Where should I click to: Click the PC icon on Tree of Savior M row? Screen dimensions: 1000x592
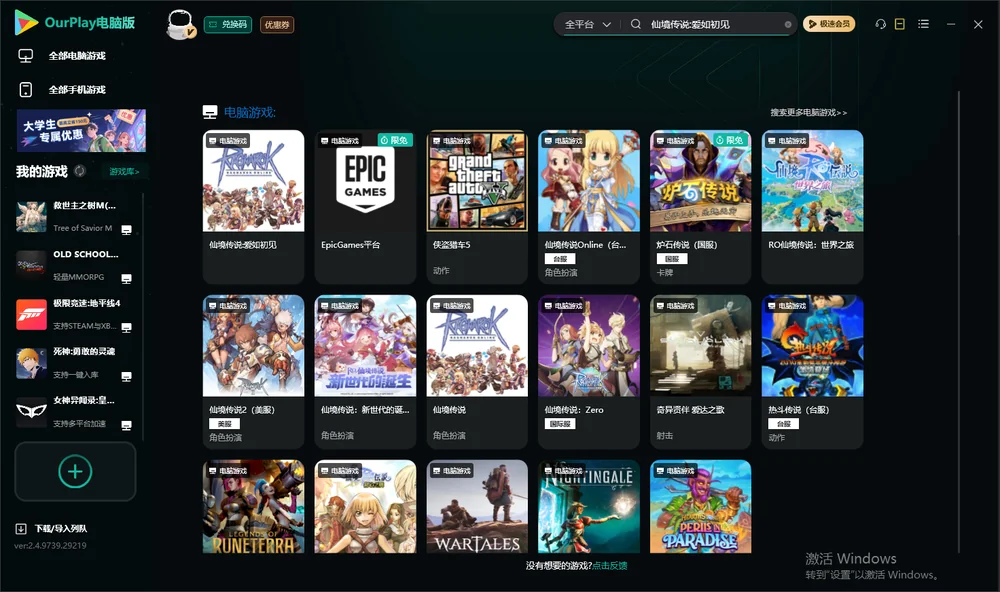click(126, 230)
